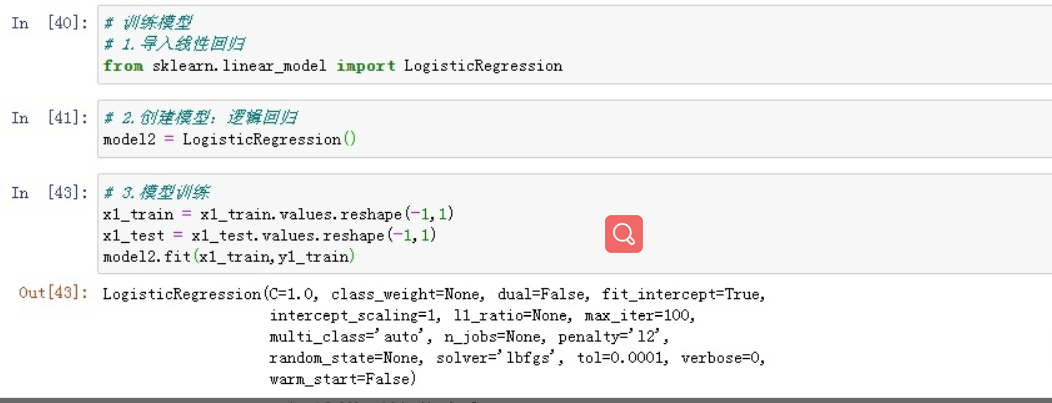The width and height of the screenshot is (1052, 403).
Task: Click the red magnifier search icon
Action: [x=623, y=234]
